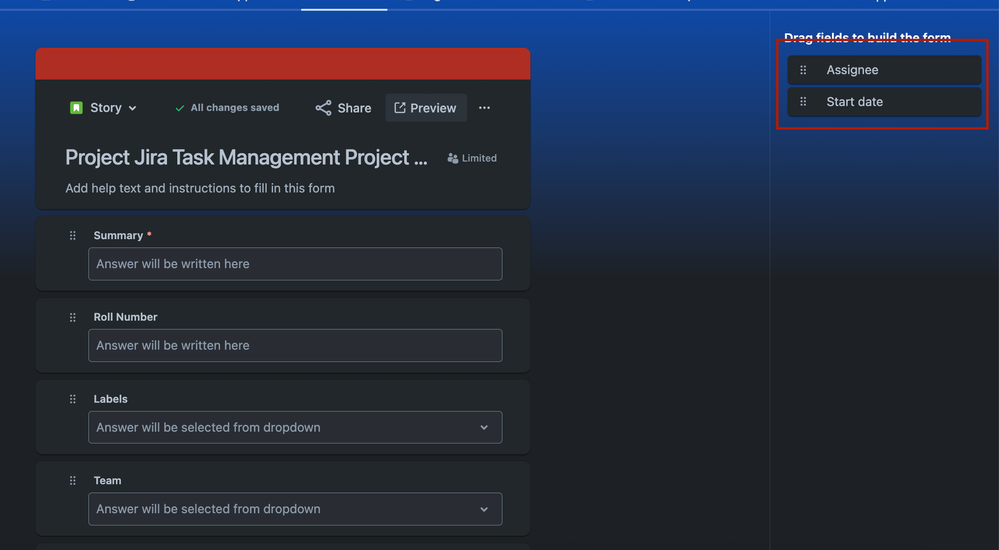
Task: Click the Limited people icon
Action: 452,158
